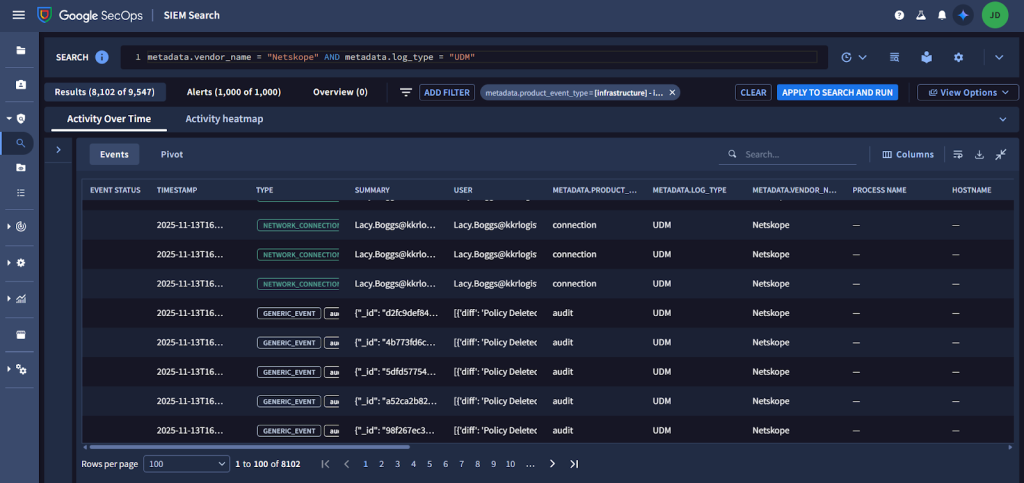Screen dimensions: 1024x483
Task: Select the search magnifier in sidebar
Action: click(21, 143)
